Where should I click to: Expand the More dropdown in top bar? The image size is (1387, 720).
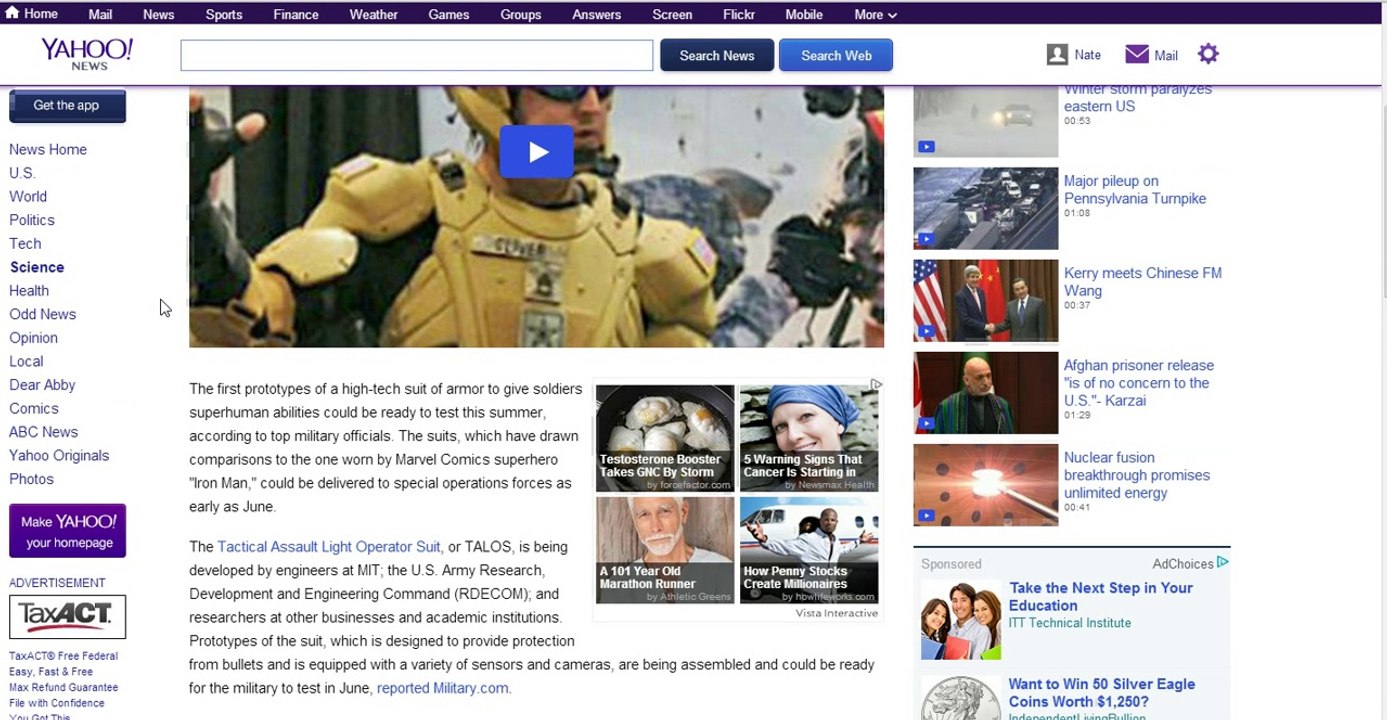[875, 15]
